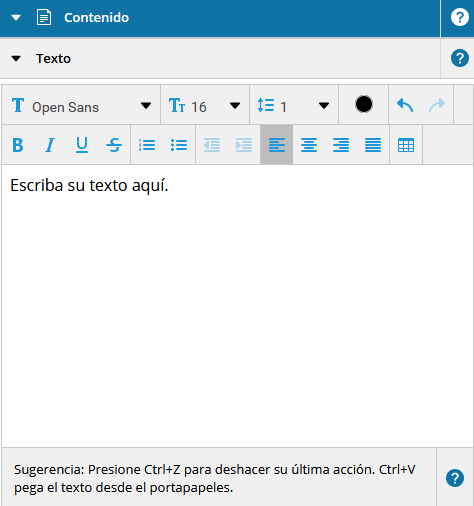Toggle underline formatting
474x506 pixels.
pyautogui.click(x=82, y=145)
